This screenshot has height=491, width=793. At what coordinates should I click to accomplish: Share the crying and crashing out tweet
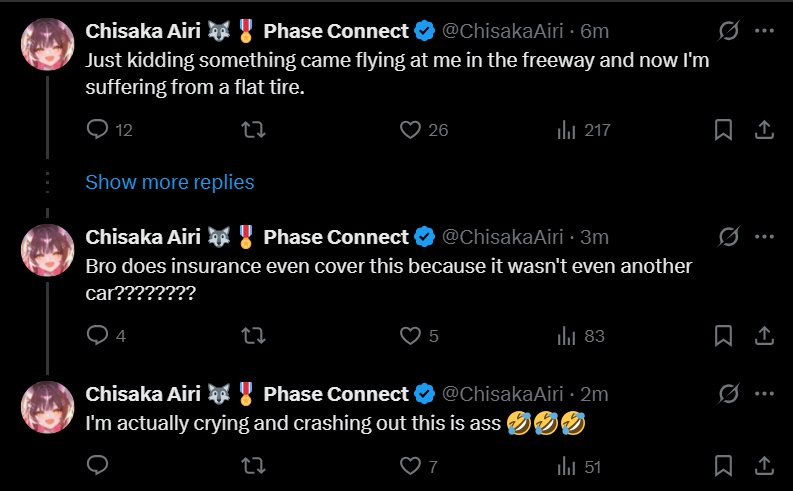pos(764,465)
